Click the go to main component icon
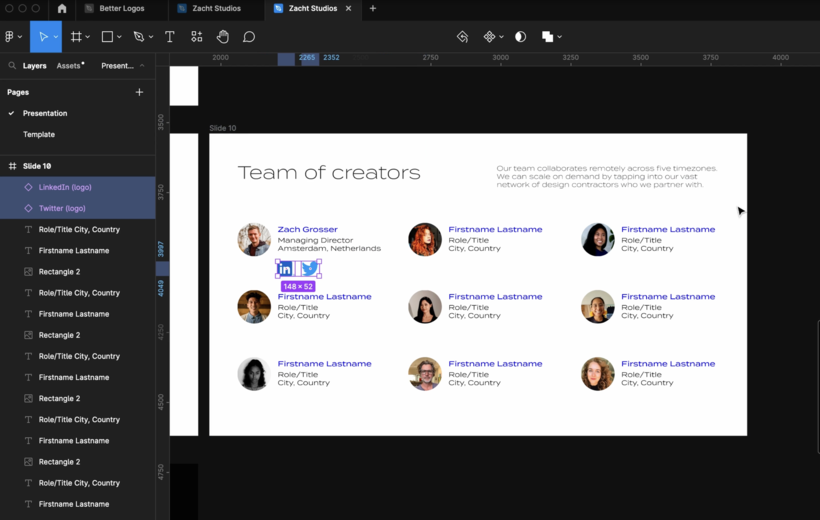 coord(462,37)
